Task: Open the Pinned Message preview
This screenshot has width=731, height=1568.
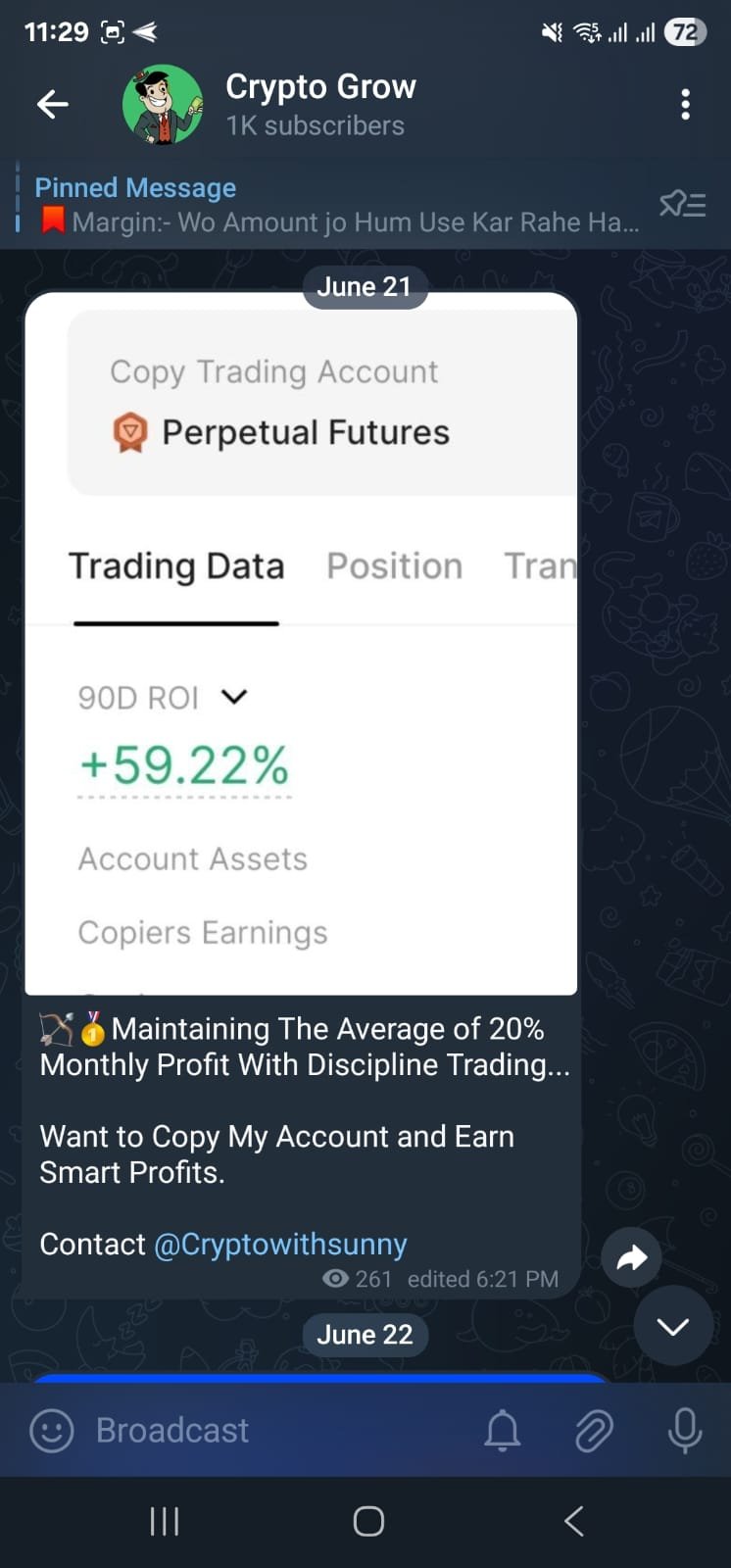Action: pyautogui.click(x=333, y=205)
